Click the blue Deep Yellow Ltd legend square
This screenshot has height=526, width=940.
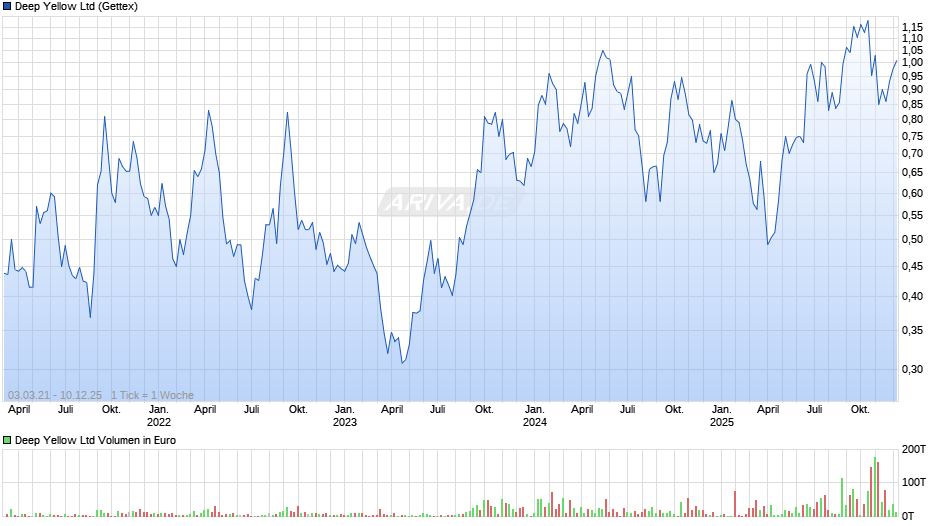[7, 7]
